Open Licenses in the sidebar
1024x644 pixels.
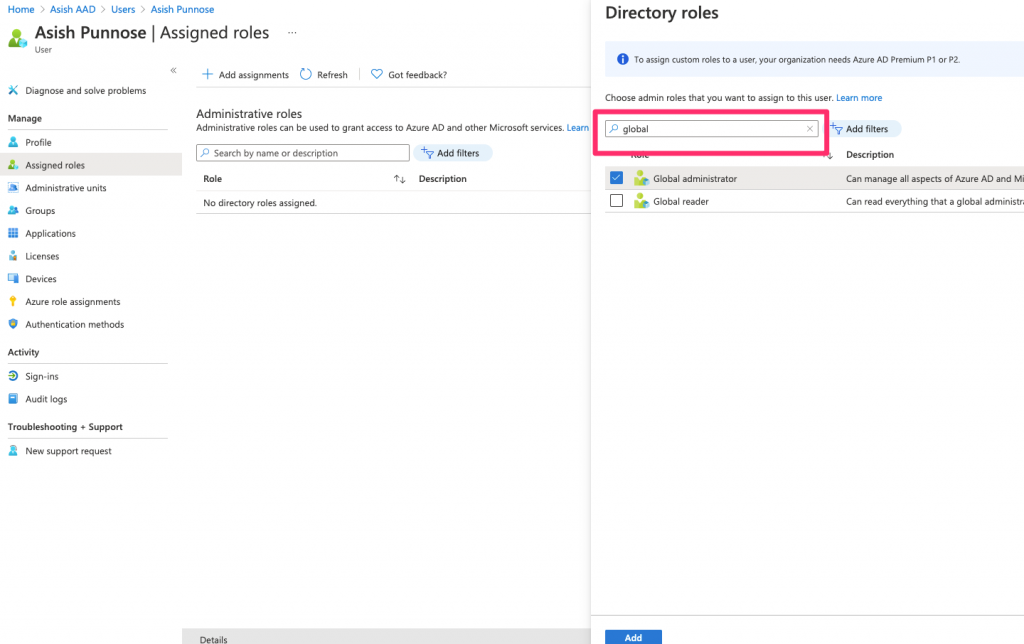[x=42, y=257]
